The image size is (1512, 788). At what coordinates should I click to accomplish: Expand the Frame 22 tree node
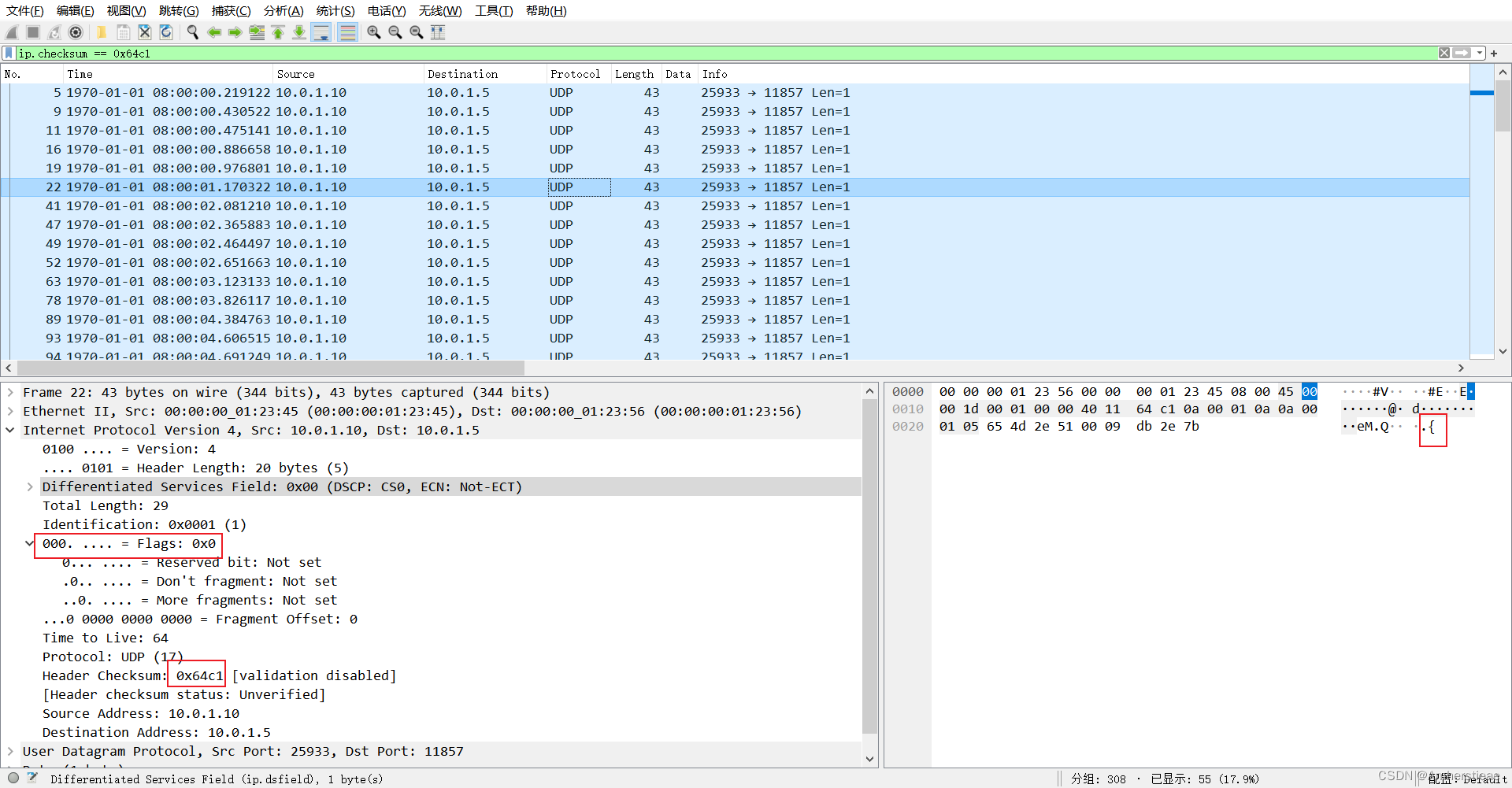(10, 392)
